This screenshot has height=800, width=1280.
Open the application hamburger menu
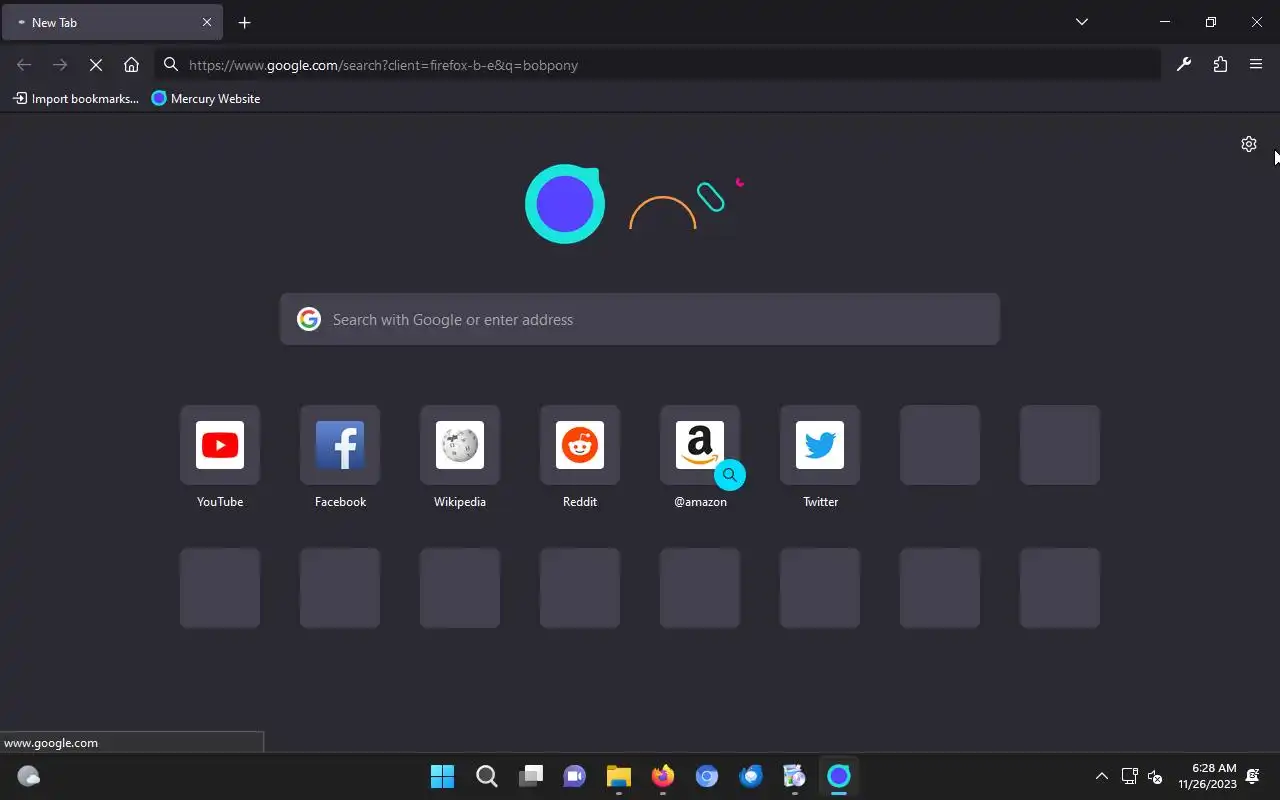click(x=1256, y=65)
